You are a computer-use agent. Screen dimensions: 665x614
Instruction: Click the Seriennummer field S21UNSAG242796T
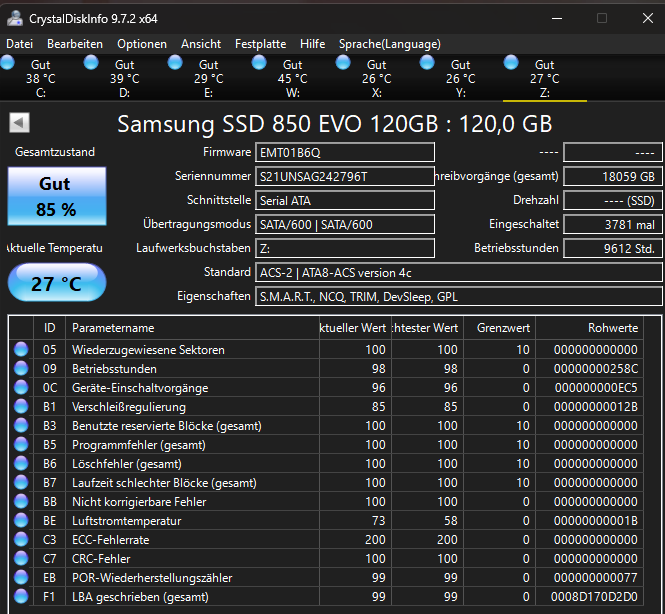(x=345, y=176)
